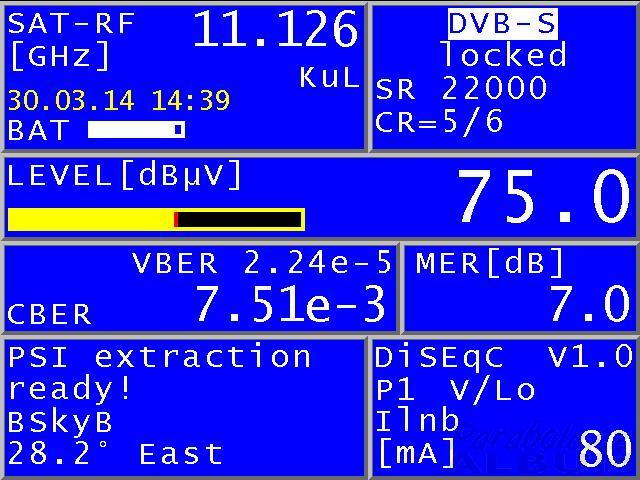Select the 7.0 MER value
The image size is (640, 480).
pos(589,304)
